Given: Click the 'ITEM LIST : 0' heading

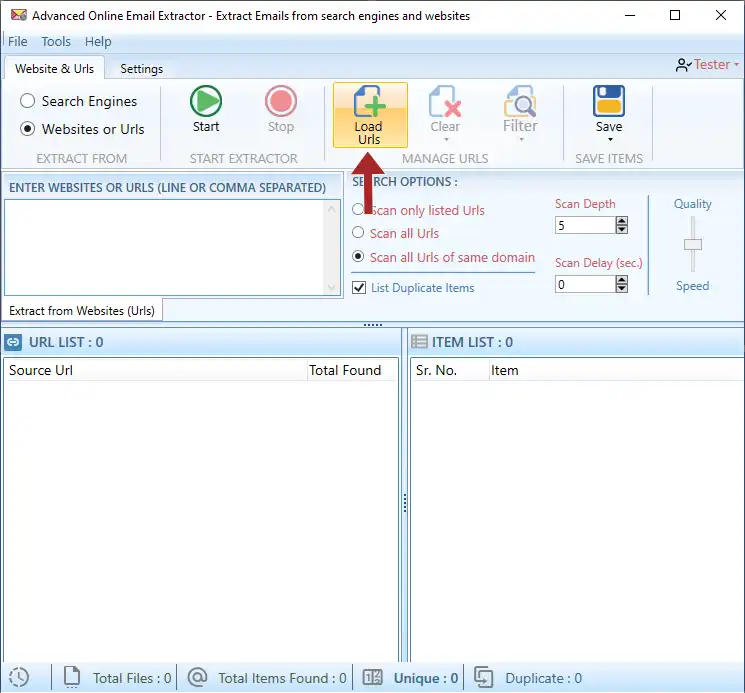Looking at the screenshot, I should click(x=472, y=342).
